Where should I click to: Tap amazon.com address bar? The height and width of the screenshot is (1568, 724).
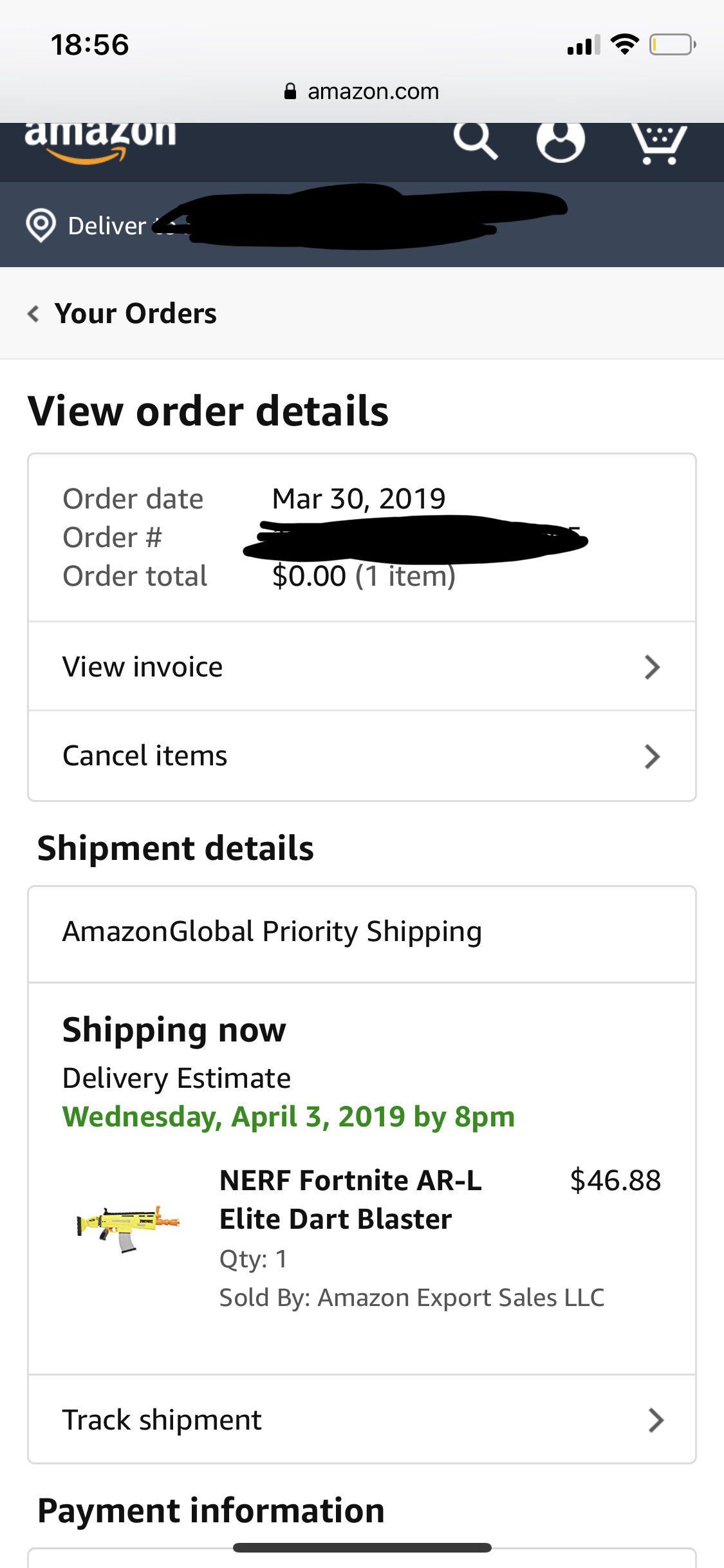pyautogui.click(x=373, y=91)
